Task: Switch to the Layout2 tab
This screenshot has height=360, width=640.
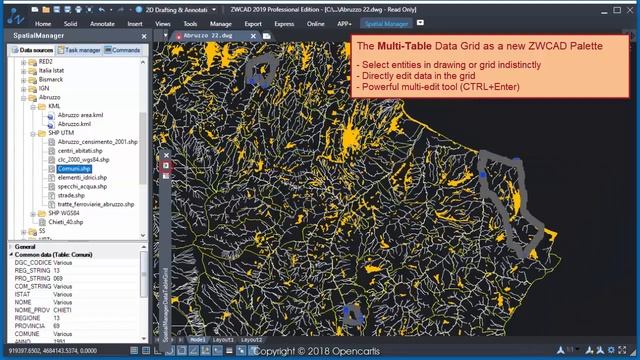Action: click(x=251, y=340)
